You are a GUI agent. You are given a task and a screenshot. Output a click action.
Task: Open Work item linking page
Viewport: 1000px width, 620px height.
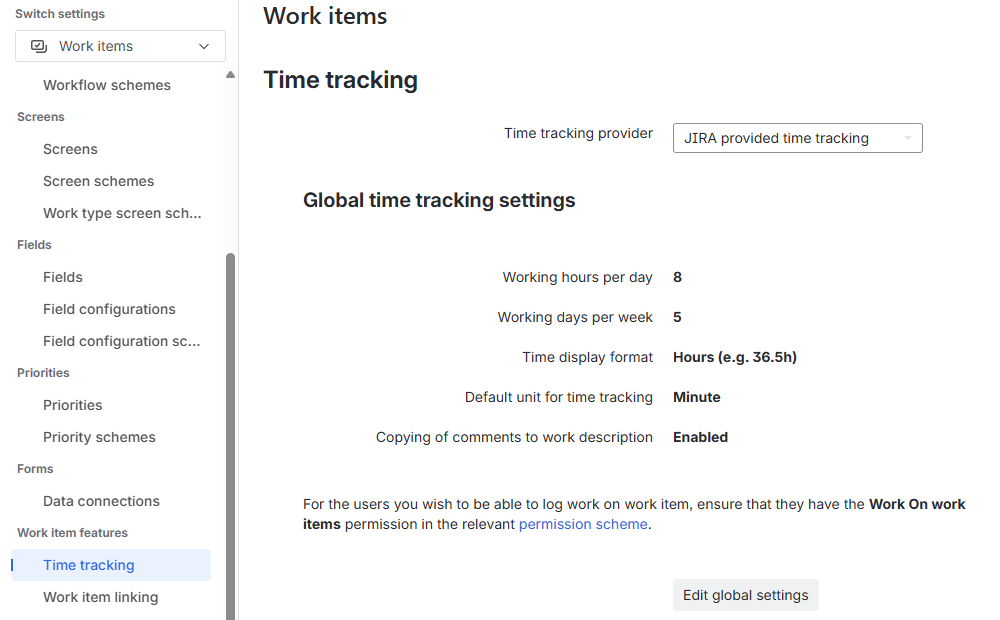pos(100,597)
